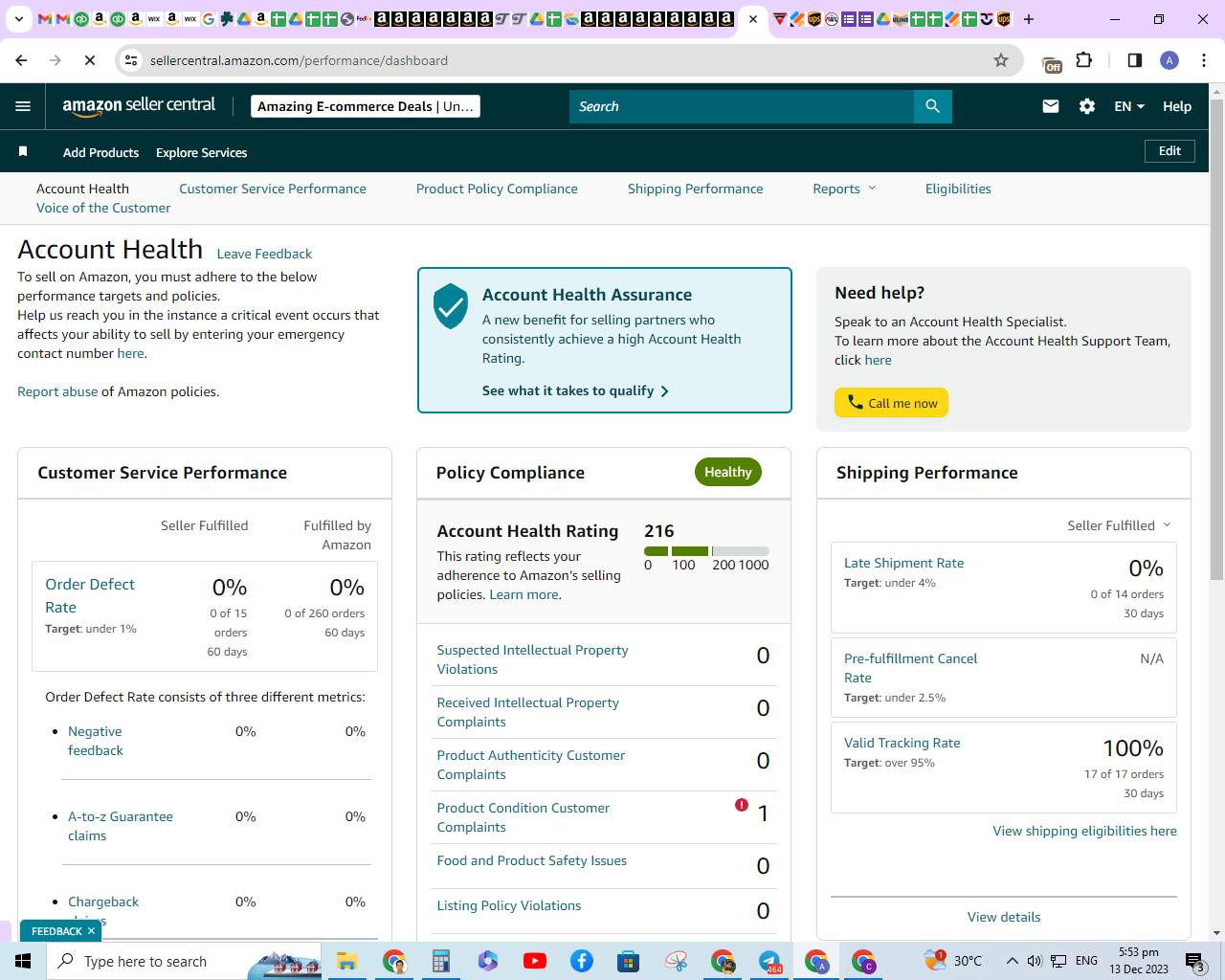Change the Seller Fulfilled shipping dropdown
The height and width of the screenshot is (980, 1225).
click(x=1119, y=525)
